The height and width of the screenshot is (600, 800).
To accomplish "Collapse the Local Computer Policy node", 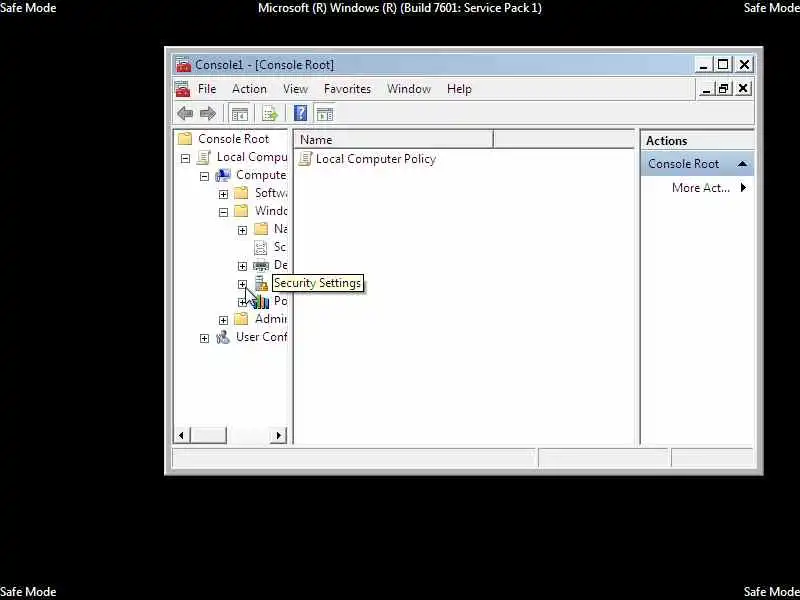I will click(x=185, y=158).
